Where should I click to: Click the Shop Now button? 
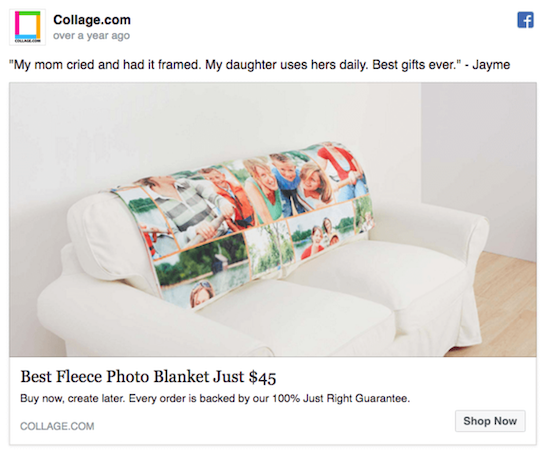(490, 421)
